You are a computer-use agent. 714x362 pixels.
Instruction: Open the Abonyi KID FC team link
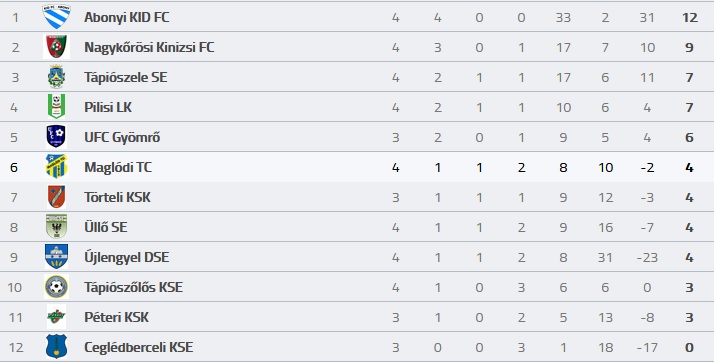pyautogui.click(x=127, y=17)
